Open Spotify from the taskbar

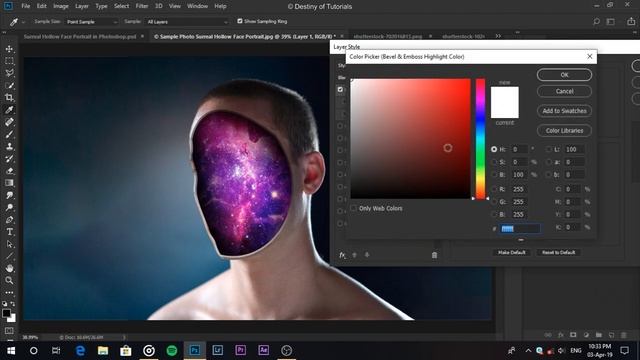pyautogui.click(x=172, y=351)
